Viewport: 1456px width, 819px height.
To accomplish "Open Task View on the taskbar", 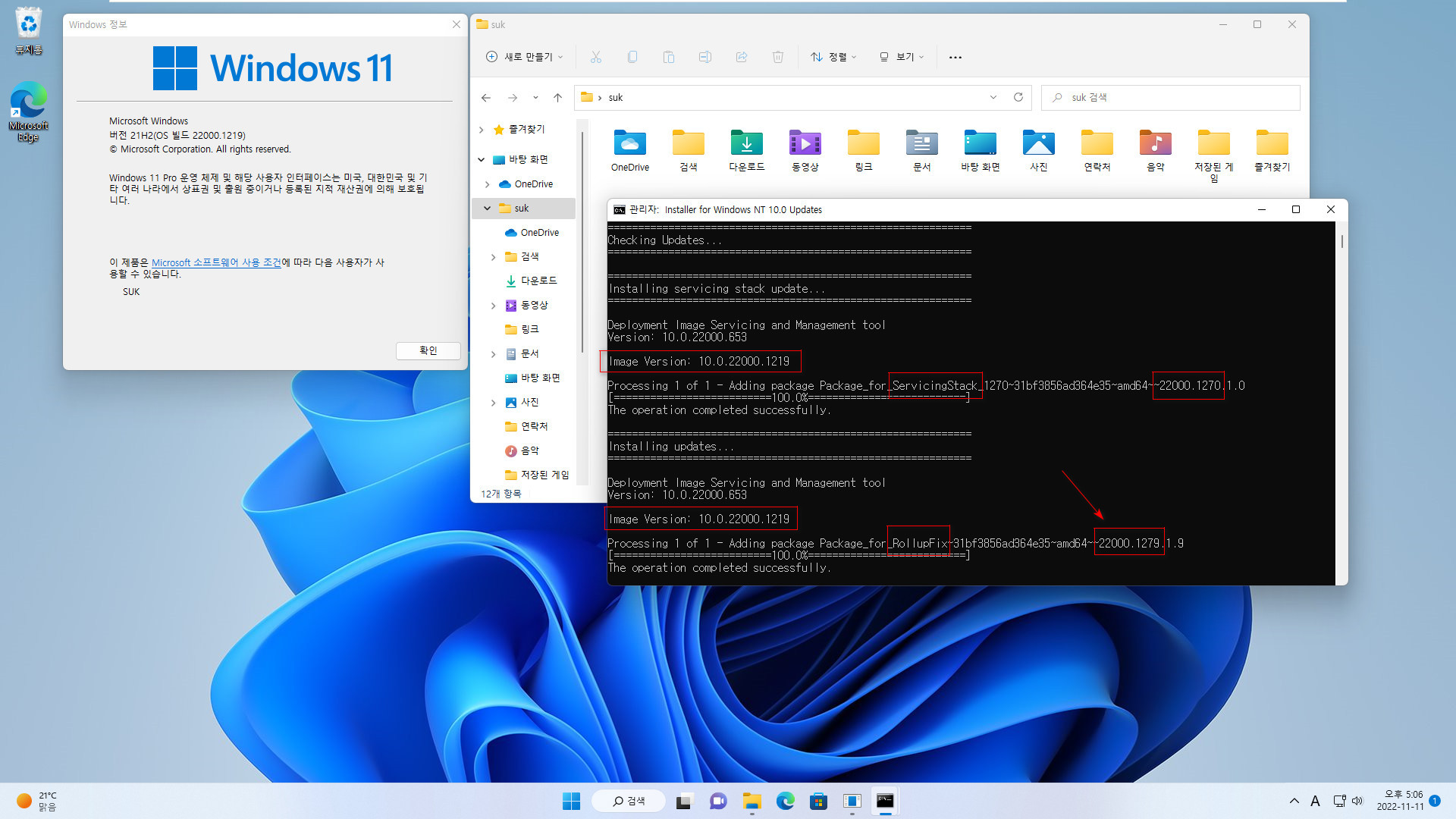I will tap(685, 801).
